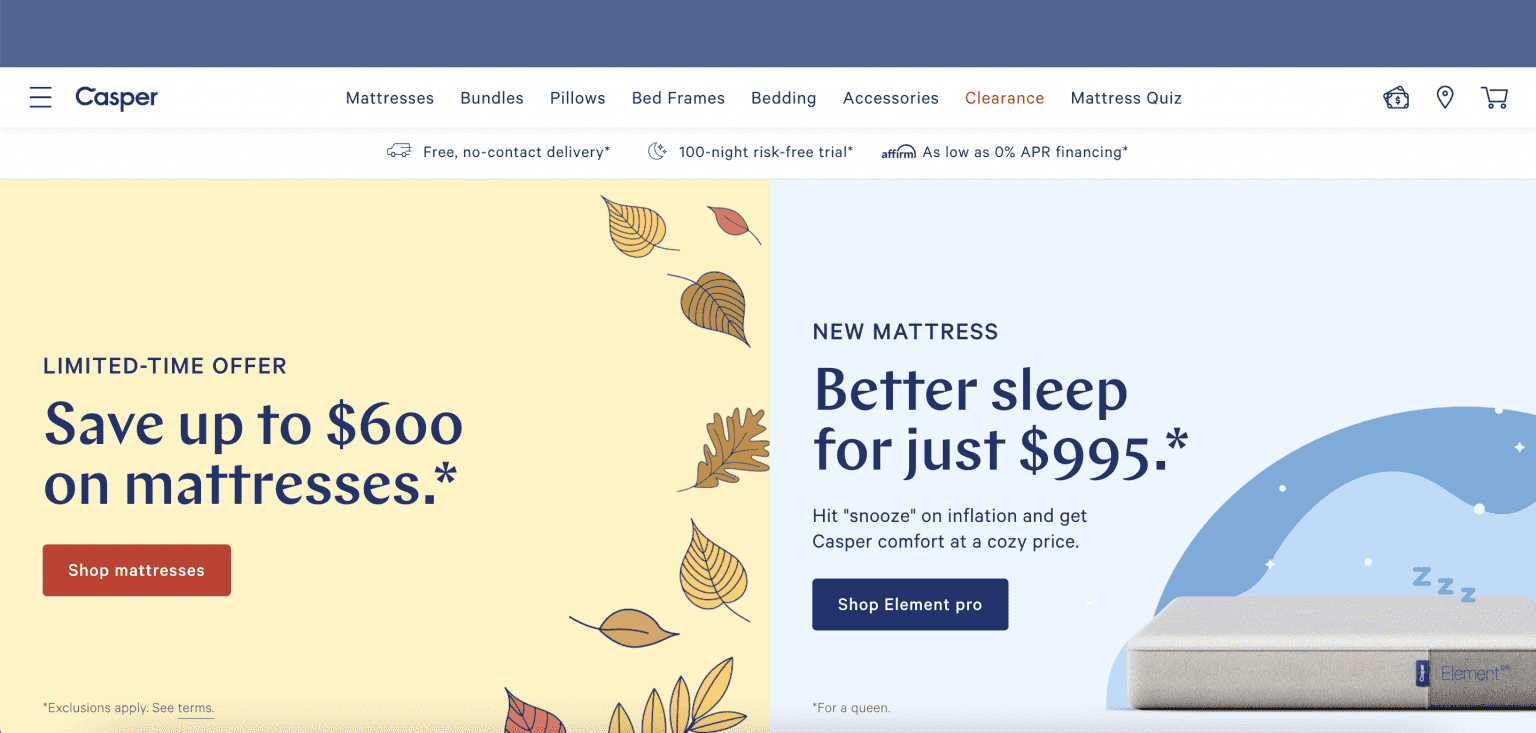Open the store locator pin icon
Image resolution: width=1536 pixels, height=733 pixels.
coord(1445,97)
